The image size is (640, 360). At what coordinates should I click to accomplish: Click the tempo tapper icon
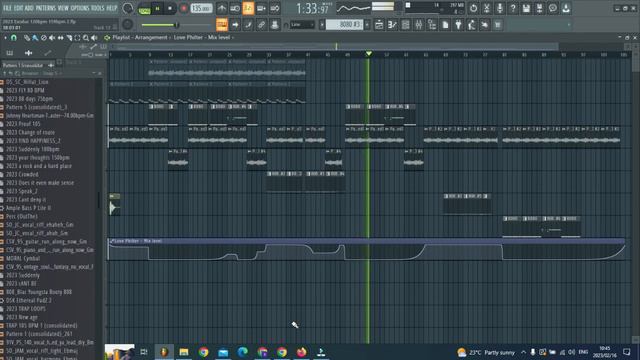(x=471, y=25)
